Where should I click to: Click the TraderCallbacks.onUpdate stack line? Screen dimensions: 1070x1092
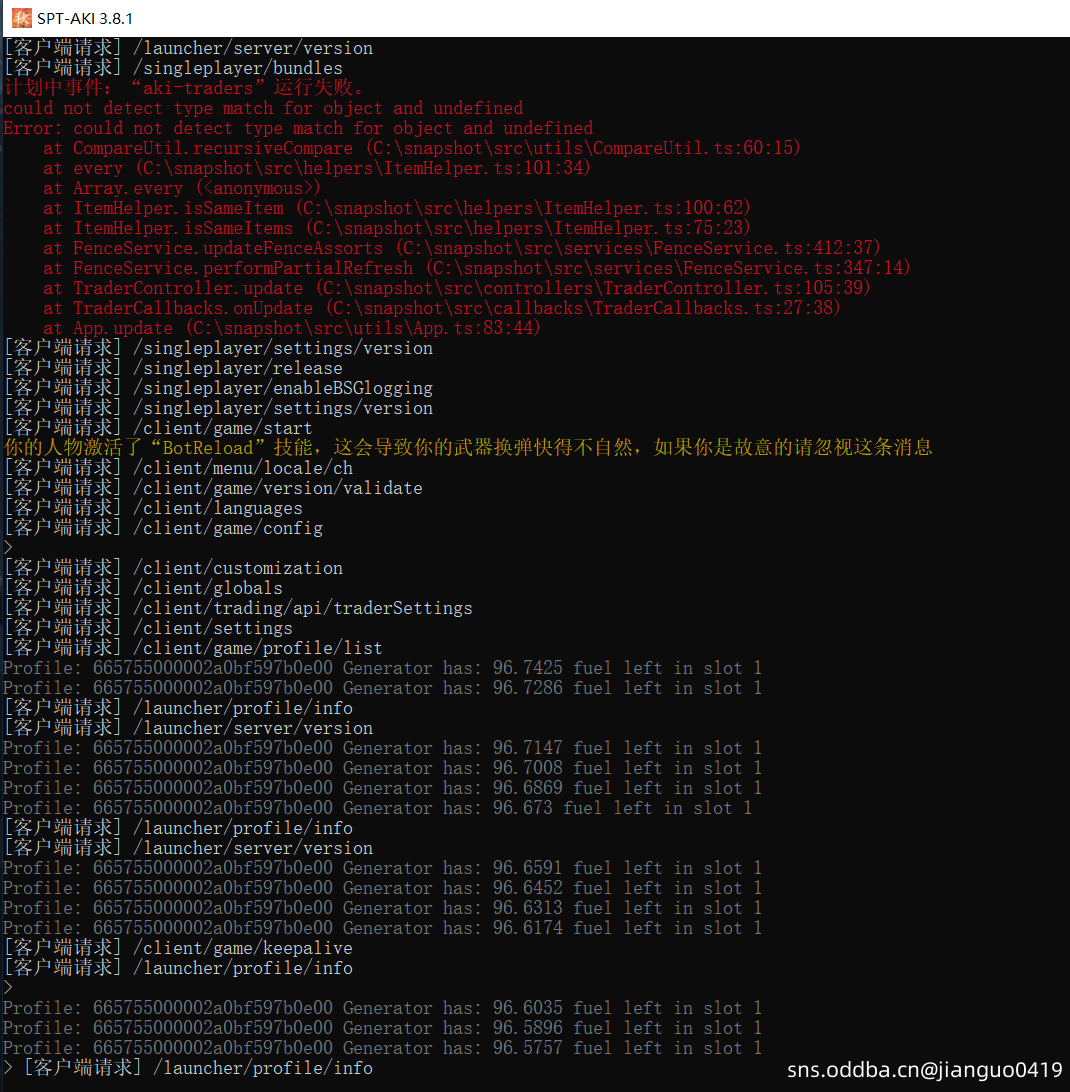click(440, 308)
